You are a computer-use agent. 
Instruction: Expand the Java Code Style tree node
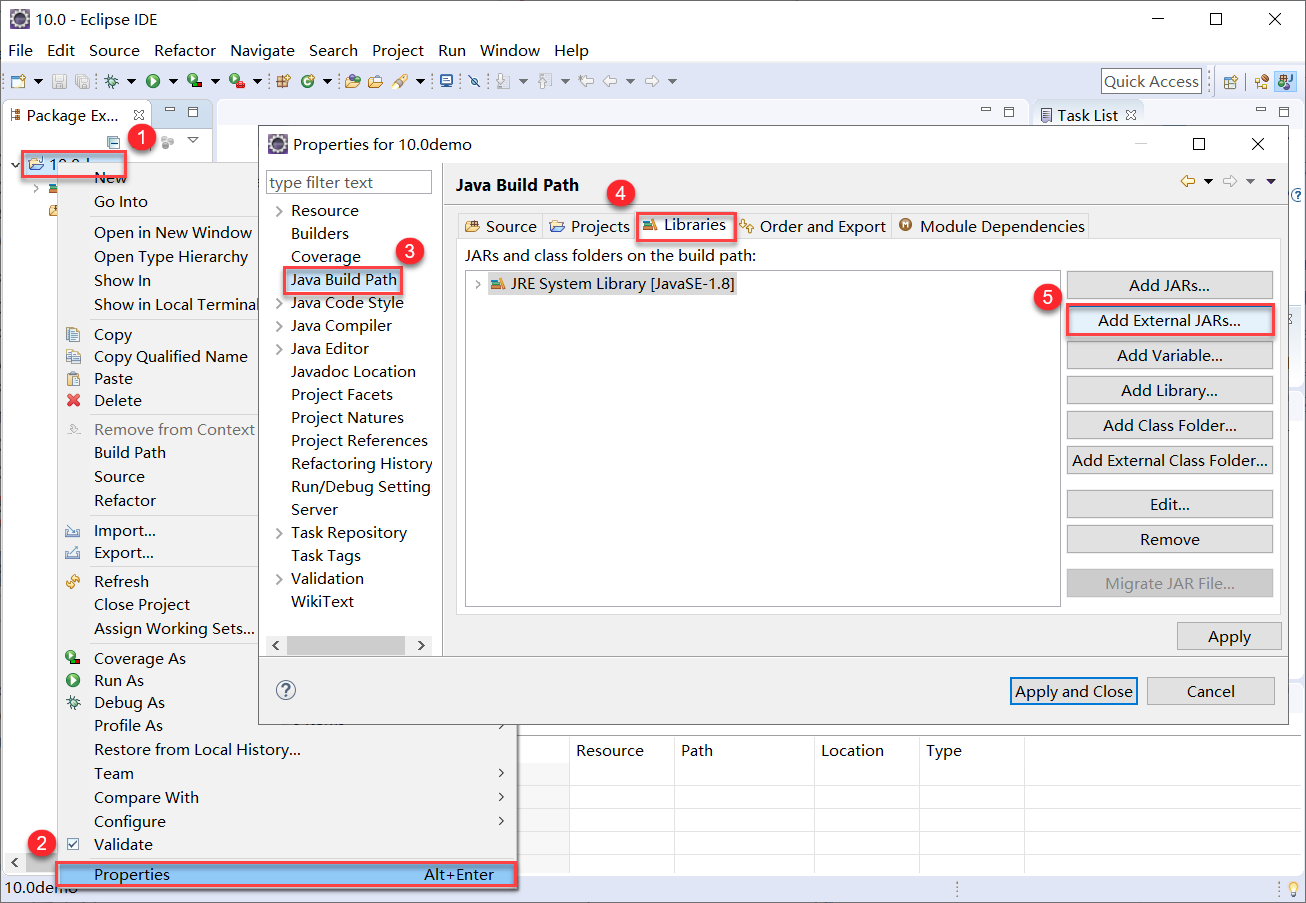[x=279, y=303]
